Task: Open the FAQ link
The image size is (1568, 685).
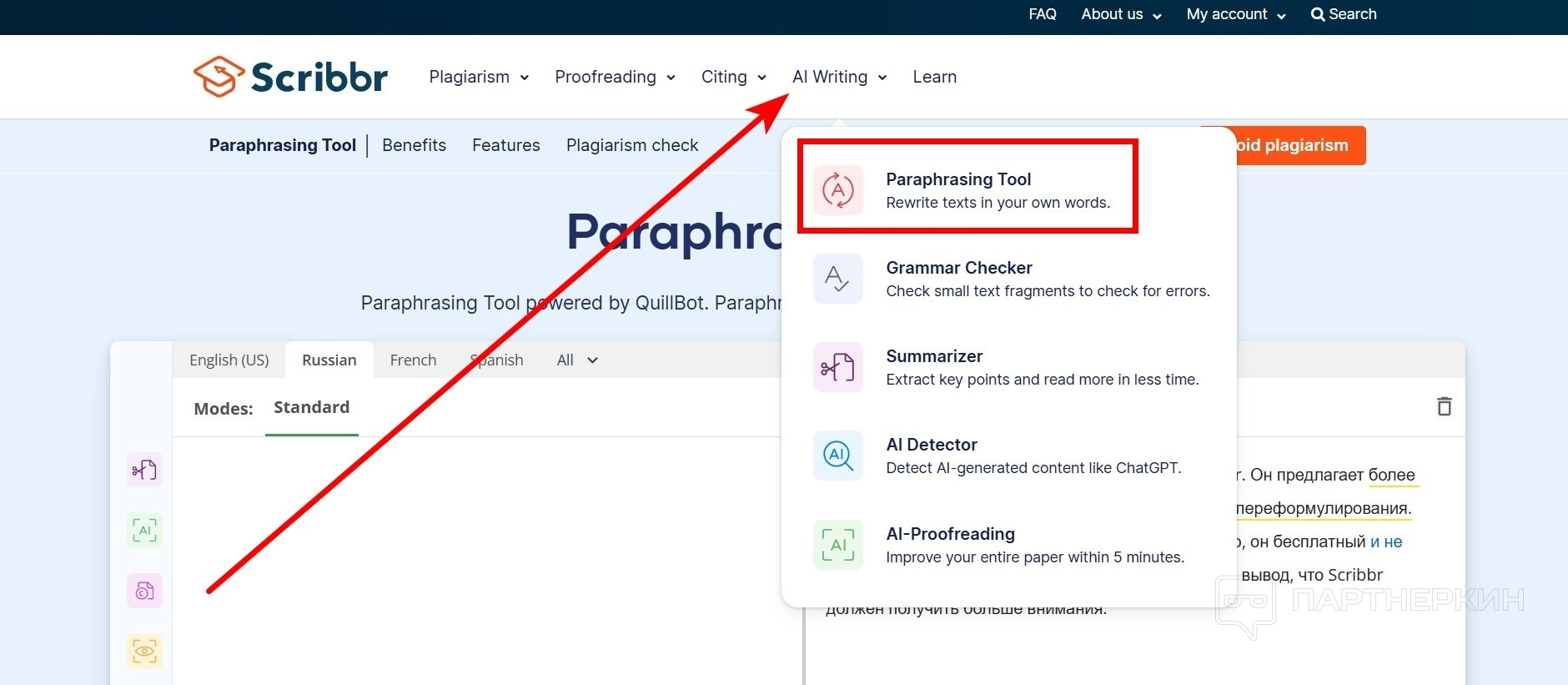Action: pyautogui.click(x=1043, y=14)
